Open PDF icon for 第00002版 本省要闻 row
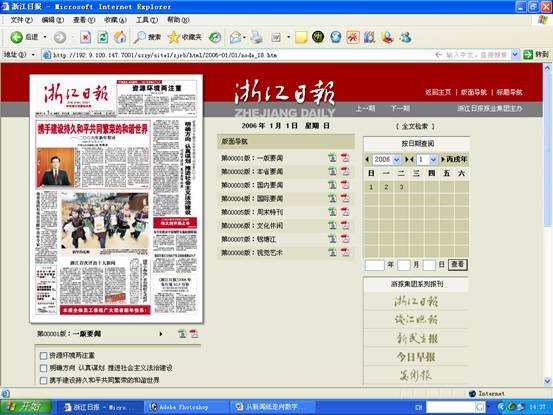The width and height of the screenshot is (553, 415). pyautogui.click(x=345, y=171)
